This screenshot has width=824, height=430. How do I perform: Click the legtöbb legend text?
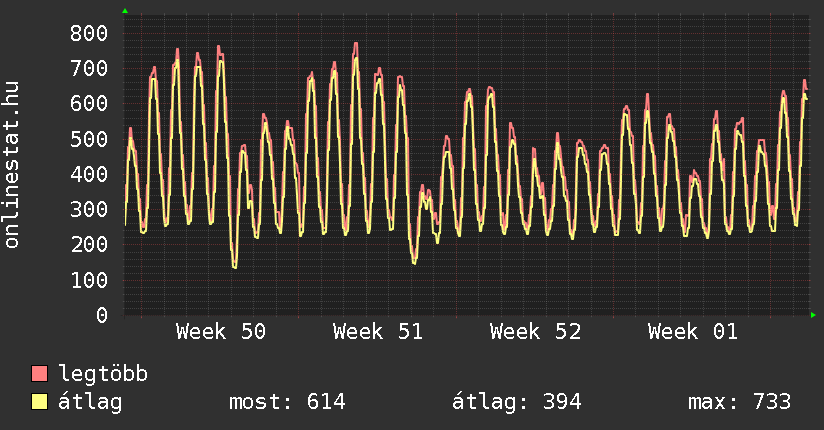point(103,374)
